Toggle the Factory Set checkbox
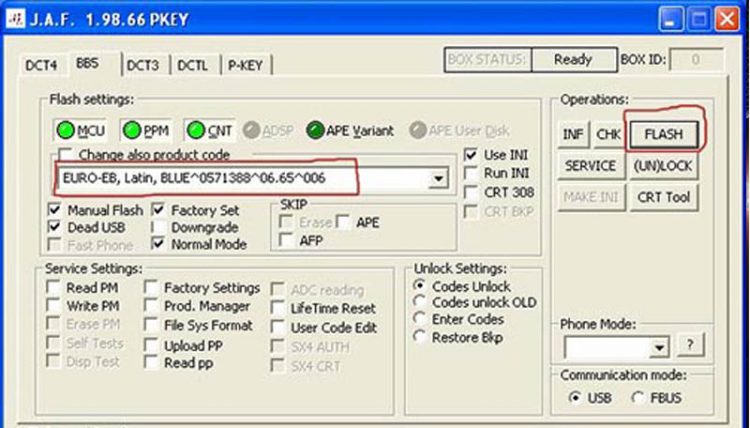The width and height of the screenshot is (750, 428). point(158,209)
